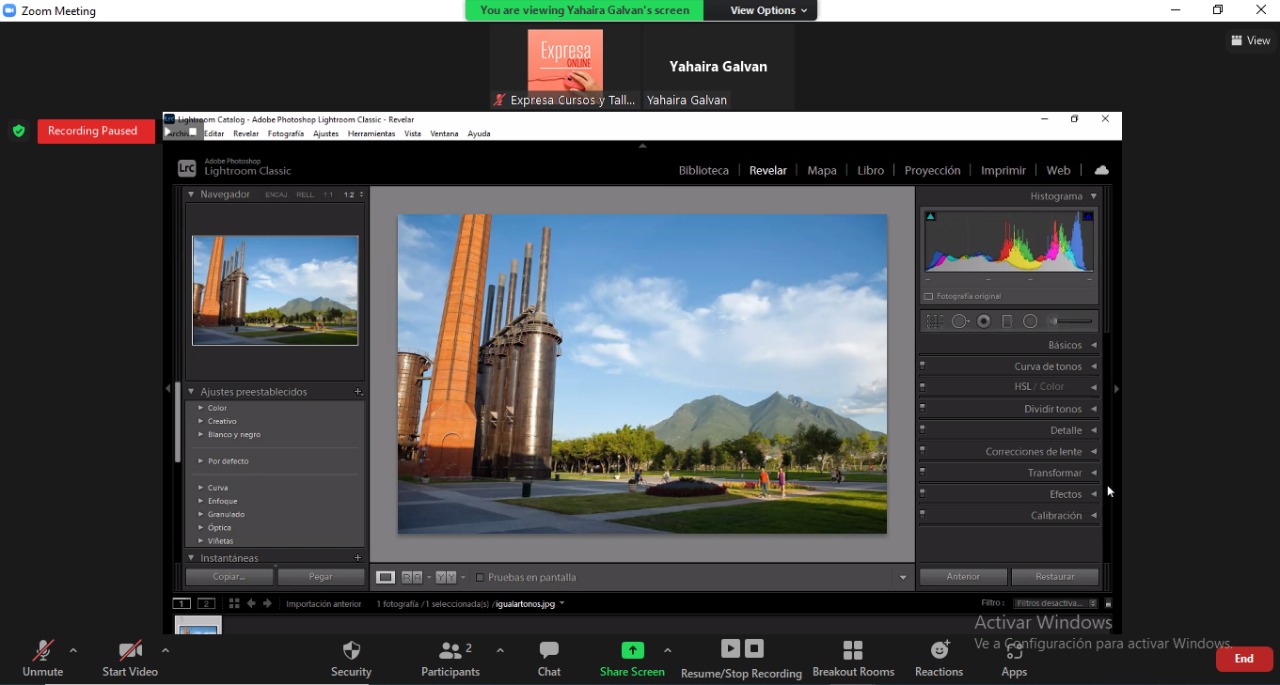Viewport: 1280px width, 685px height.
Task: Switch to Biblioteca module
Action: pos(704,170)
